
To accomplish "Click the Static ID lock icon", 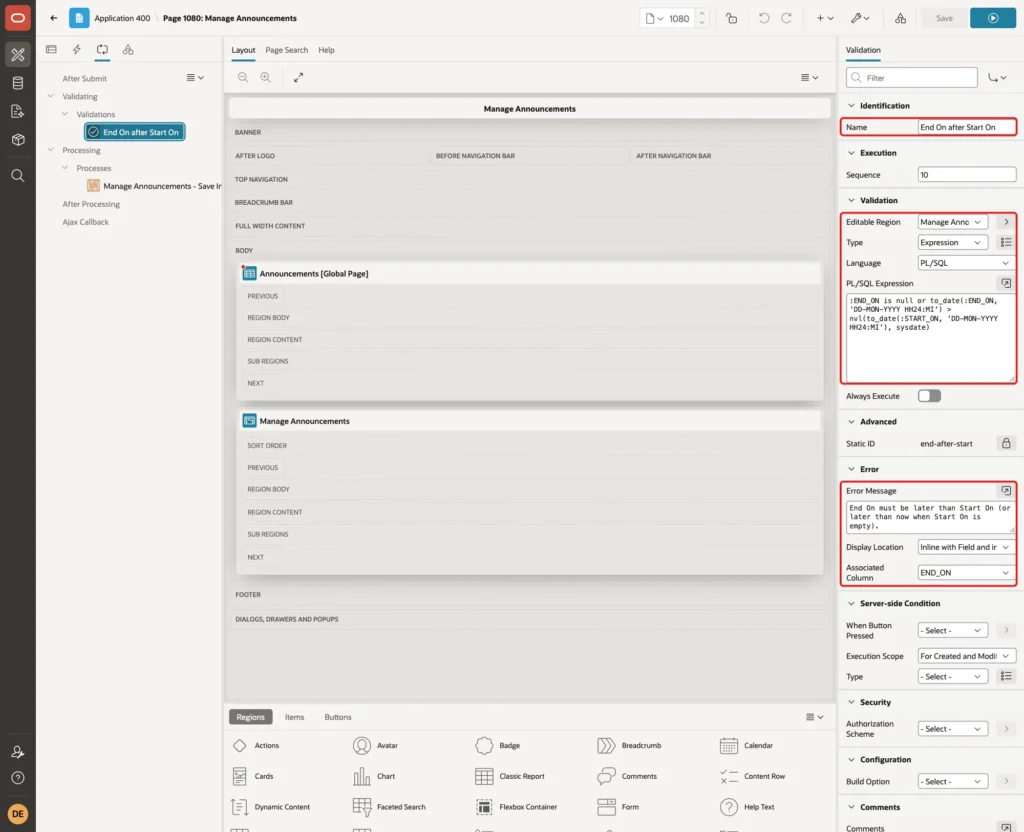I will pos(1006,443).
